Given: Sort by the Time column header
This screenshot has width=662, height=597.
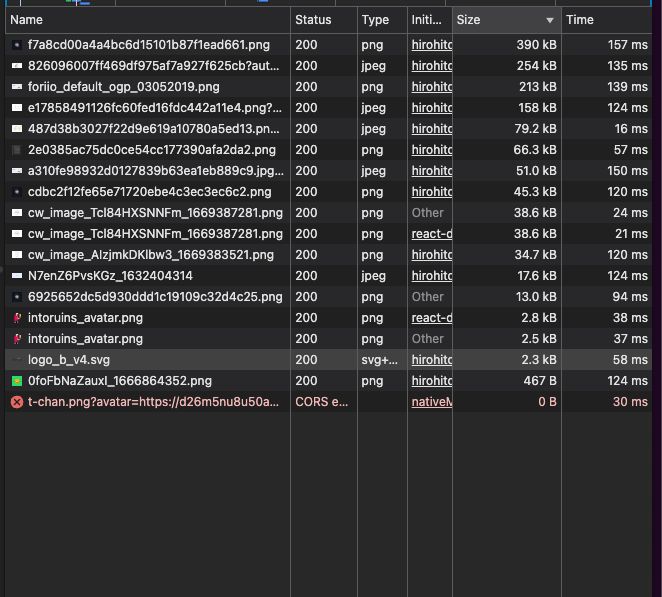Looking at the screenshot, I should (579, 20).
